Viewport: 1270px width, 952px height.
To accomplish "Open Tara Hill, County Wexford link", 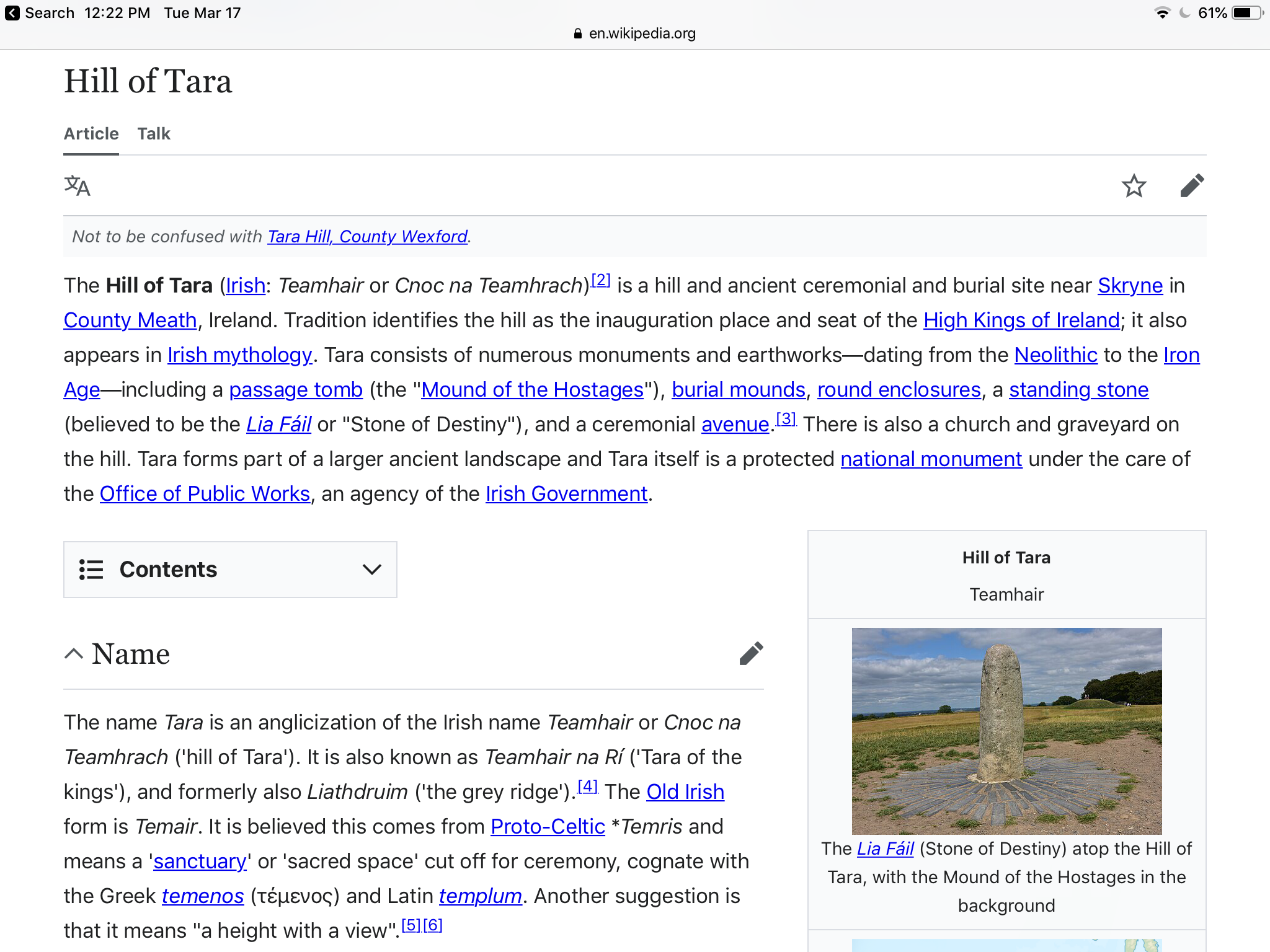I will tap(367, 237).
